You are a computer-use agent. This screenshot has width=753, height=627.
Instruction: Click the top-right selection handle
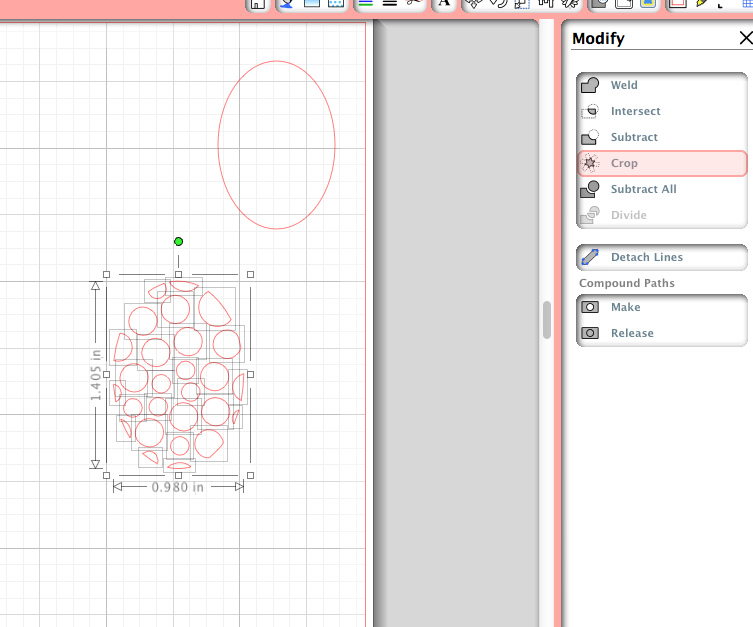(x=251, y=275)
